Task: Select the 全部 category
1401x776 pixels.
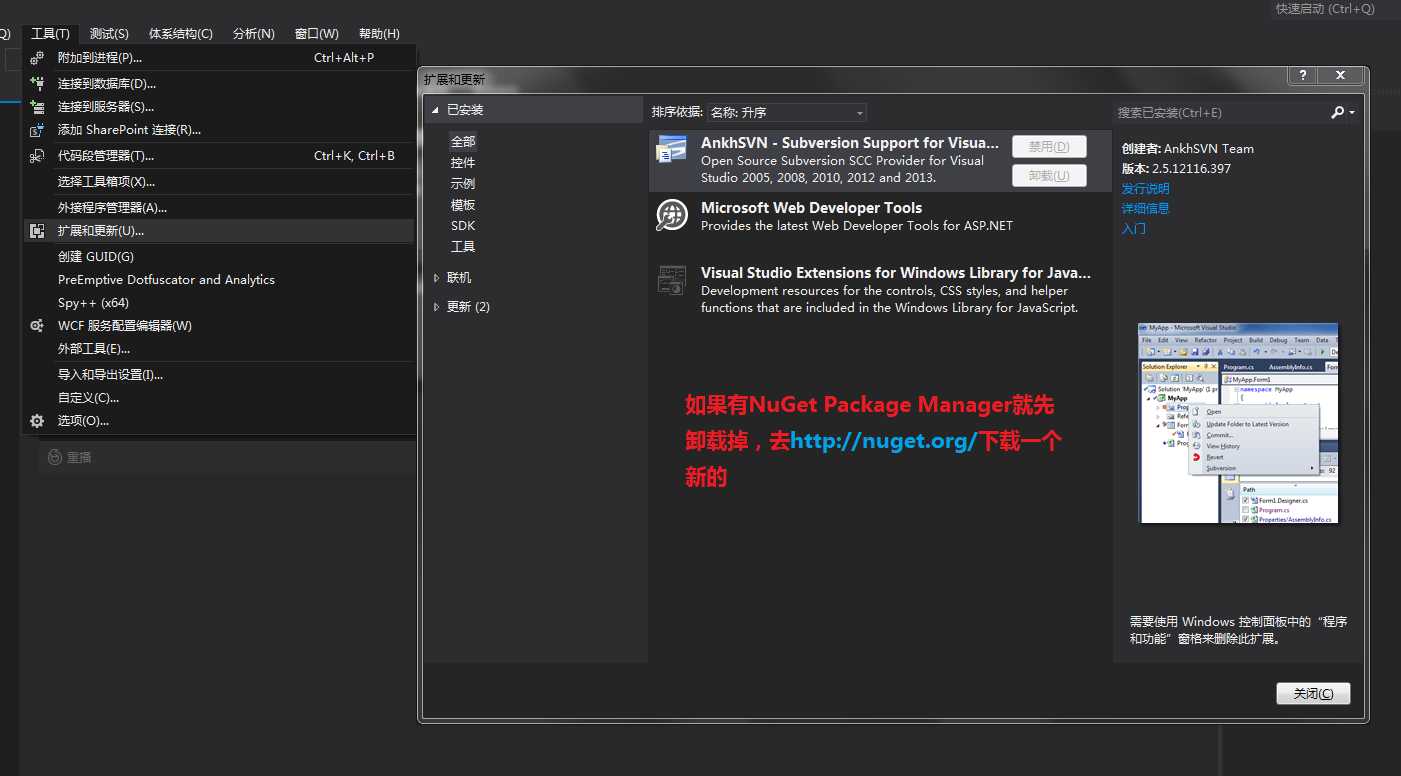Action: [x=463, y=142]
